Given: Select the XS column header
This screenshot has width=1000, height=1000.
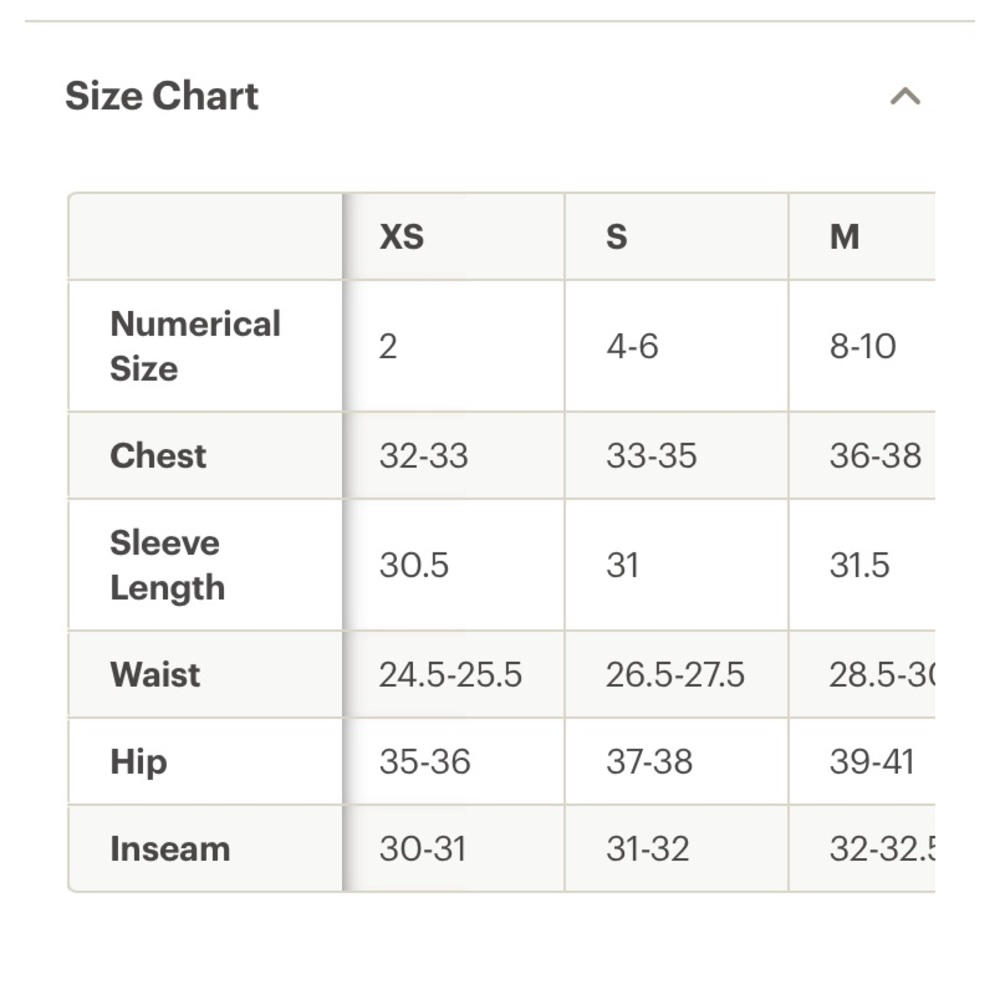Looking at the screenshot, I should 401,237.
